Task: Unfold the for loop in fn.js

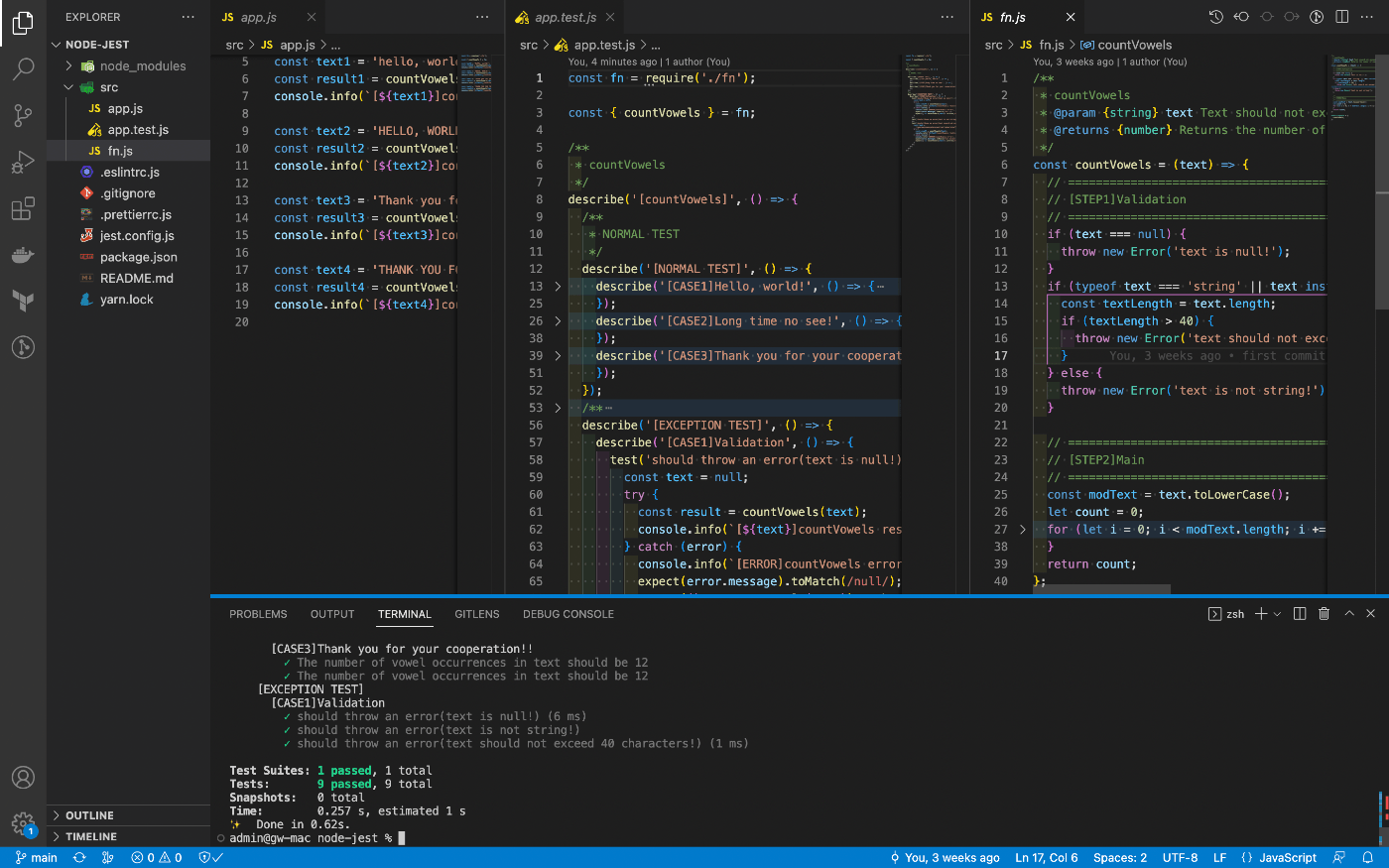Action: [1023, 530]
